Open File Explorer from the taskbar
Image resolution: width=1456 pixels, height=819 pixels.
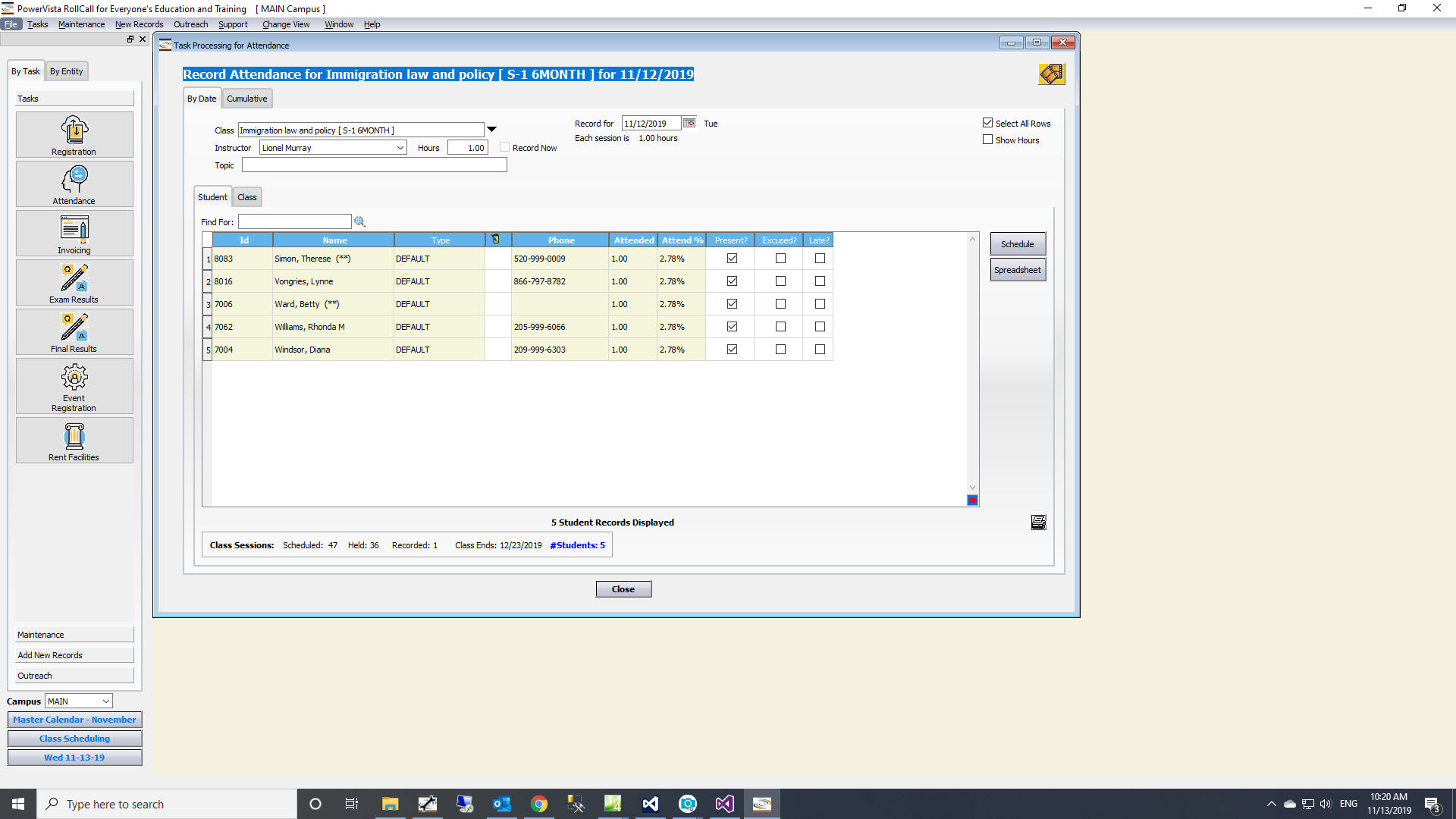pyautogui.click(x=390, y=804)
